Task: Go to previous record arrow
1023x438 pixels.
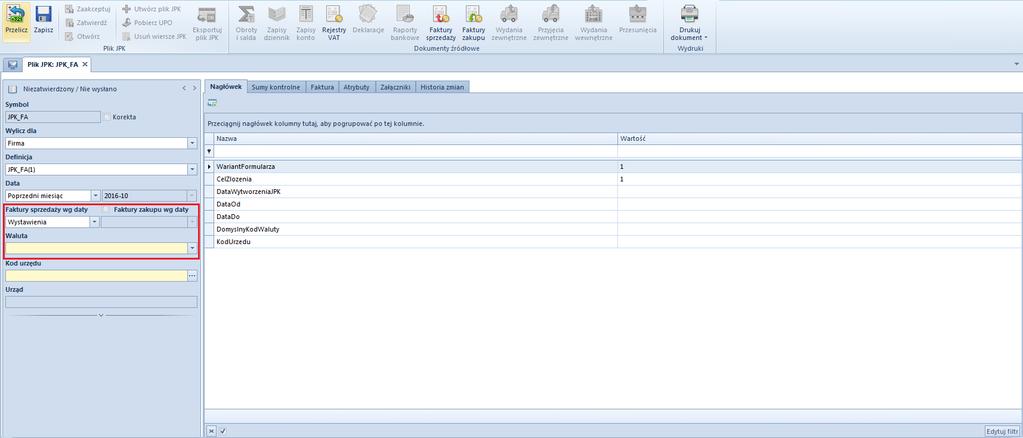Action: click(184, 88)
